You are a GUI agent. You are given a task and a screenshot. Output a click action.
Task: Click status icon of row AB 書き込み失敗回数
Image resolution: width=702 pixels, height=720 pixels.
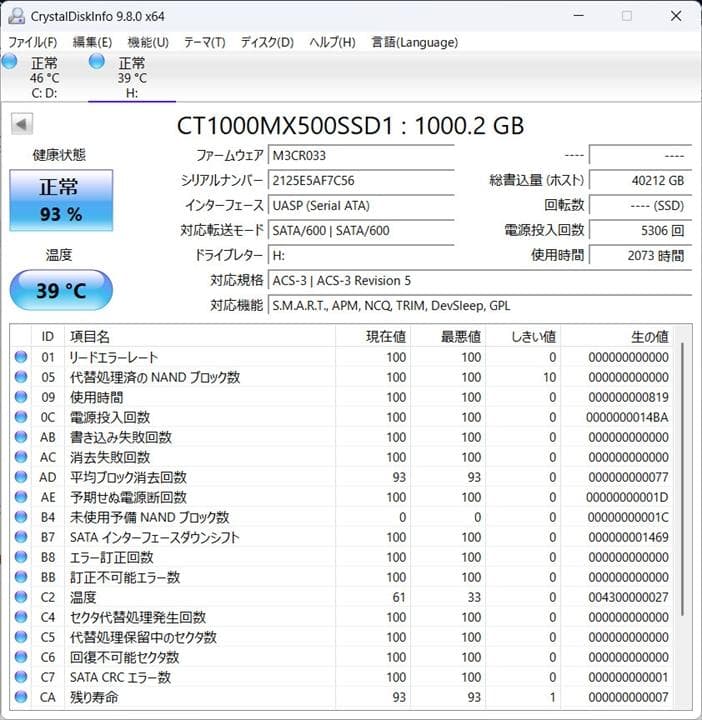[21, 437]
